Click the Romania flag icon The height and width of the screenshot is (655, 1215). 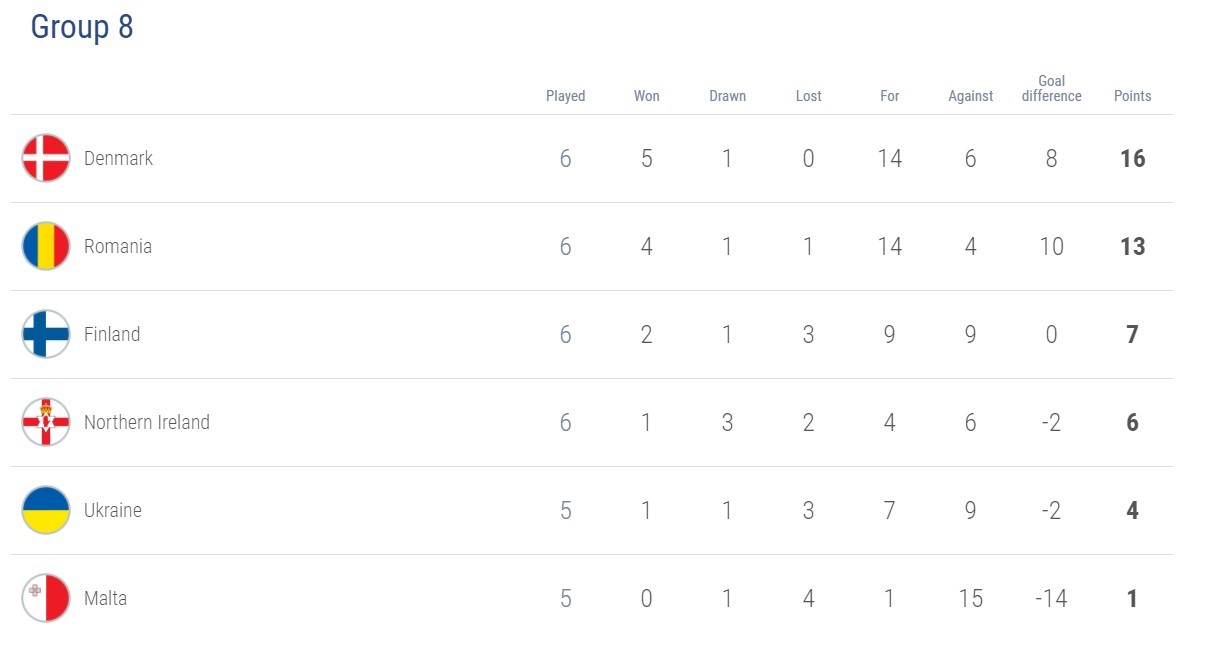click(x=46, y=246)
